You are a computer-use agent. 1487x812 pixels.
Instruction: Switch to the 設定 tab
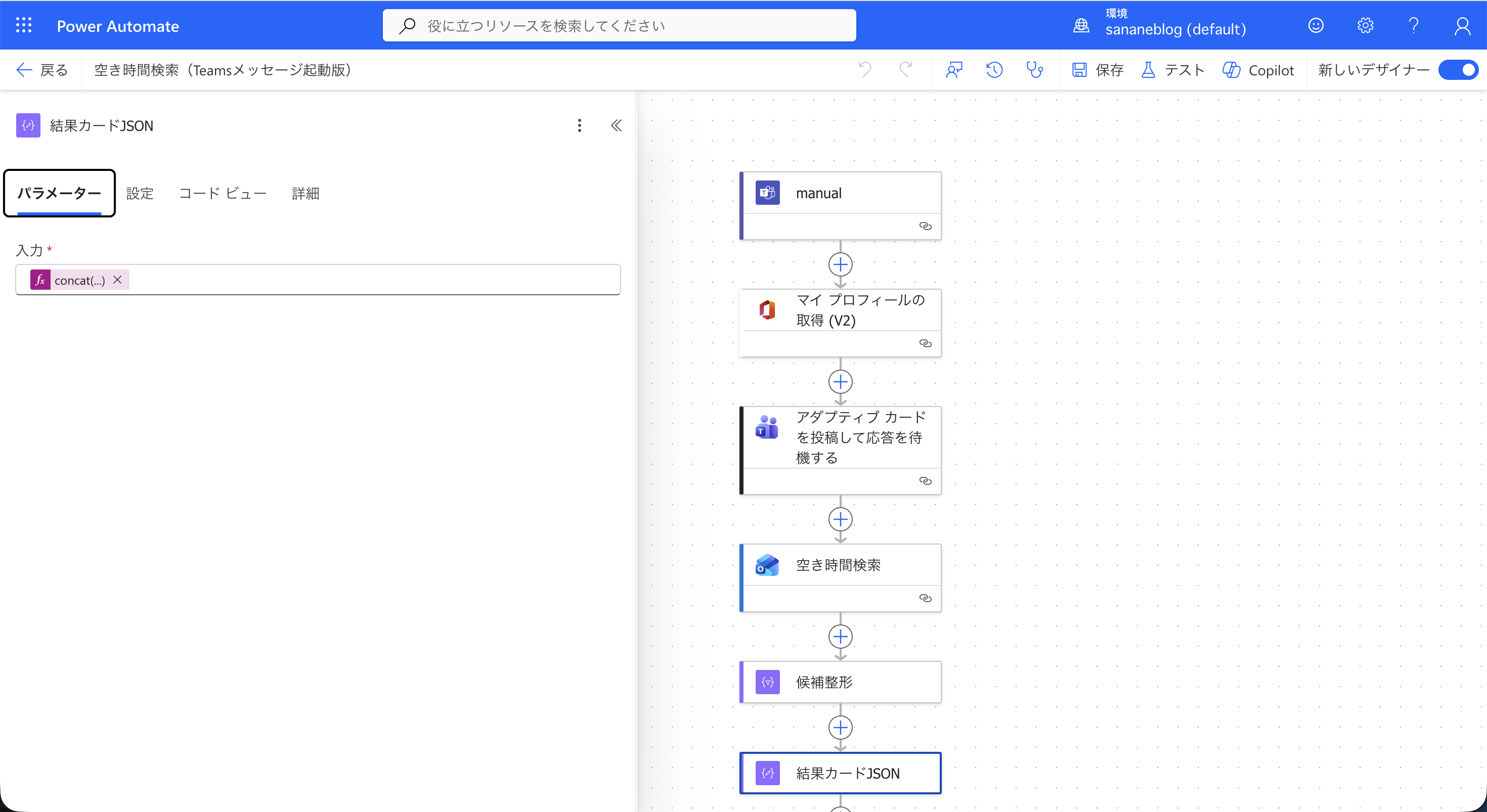pos(140,193)
